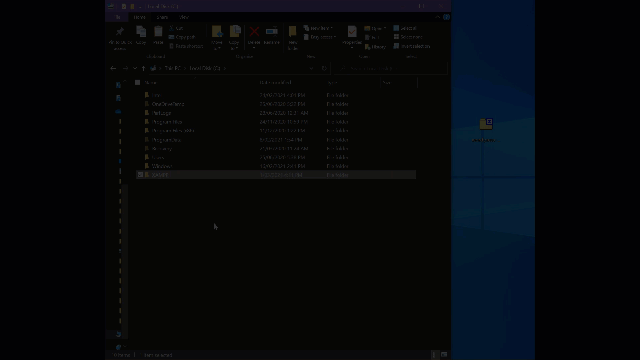Open the address bar history dropdown
Screen dimensions: 640x360
coord(311,68)
